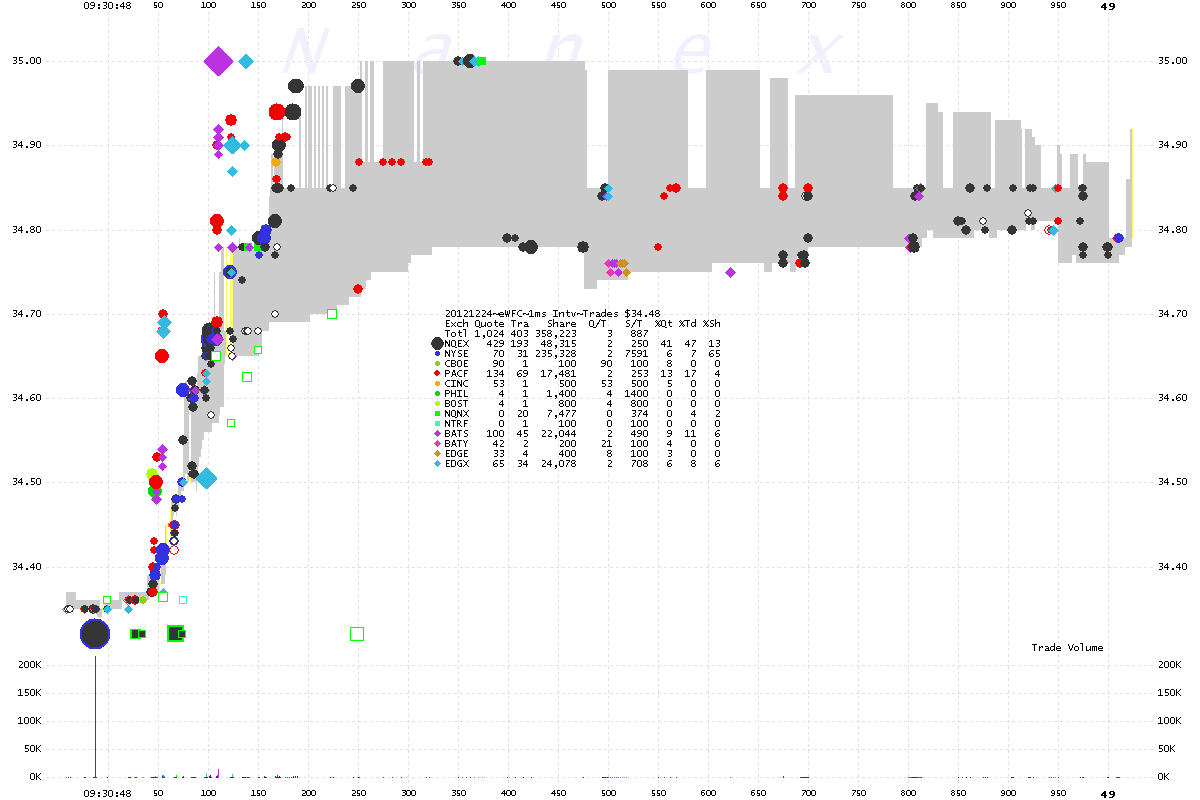Click the PACF share value '17,481'
The height and width of the screenshot is (800, 1200).
coord(559,374)
